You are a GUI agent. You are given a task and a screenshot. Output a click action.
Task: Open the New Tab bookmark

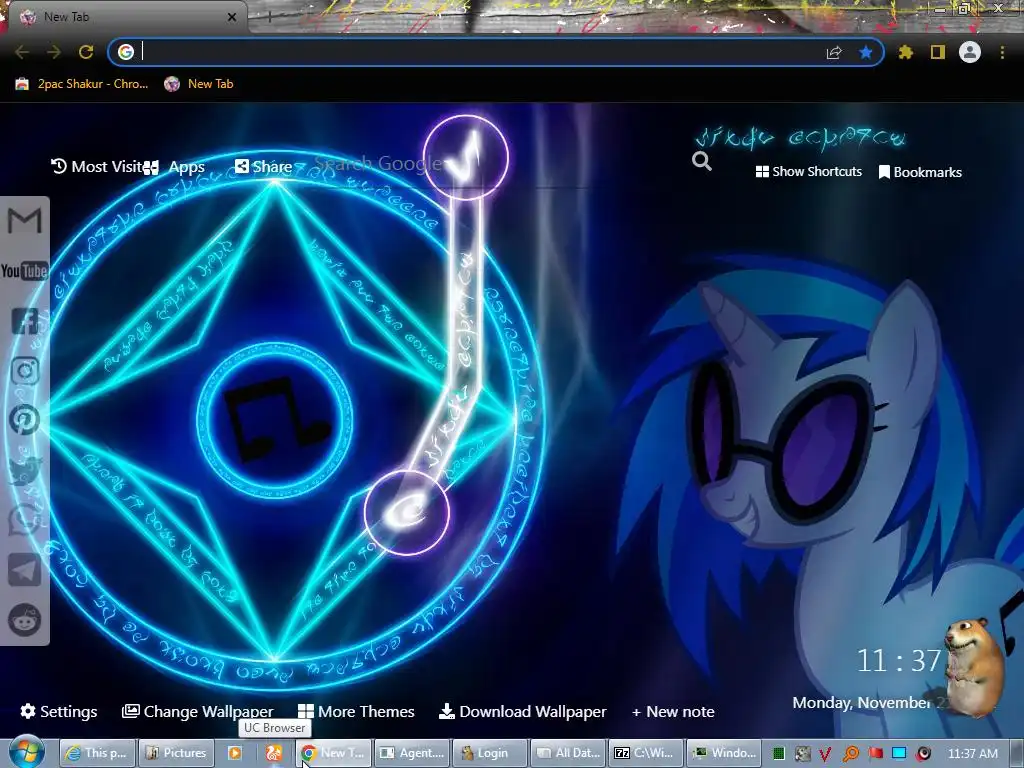(199, 84)
